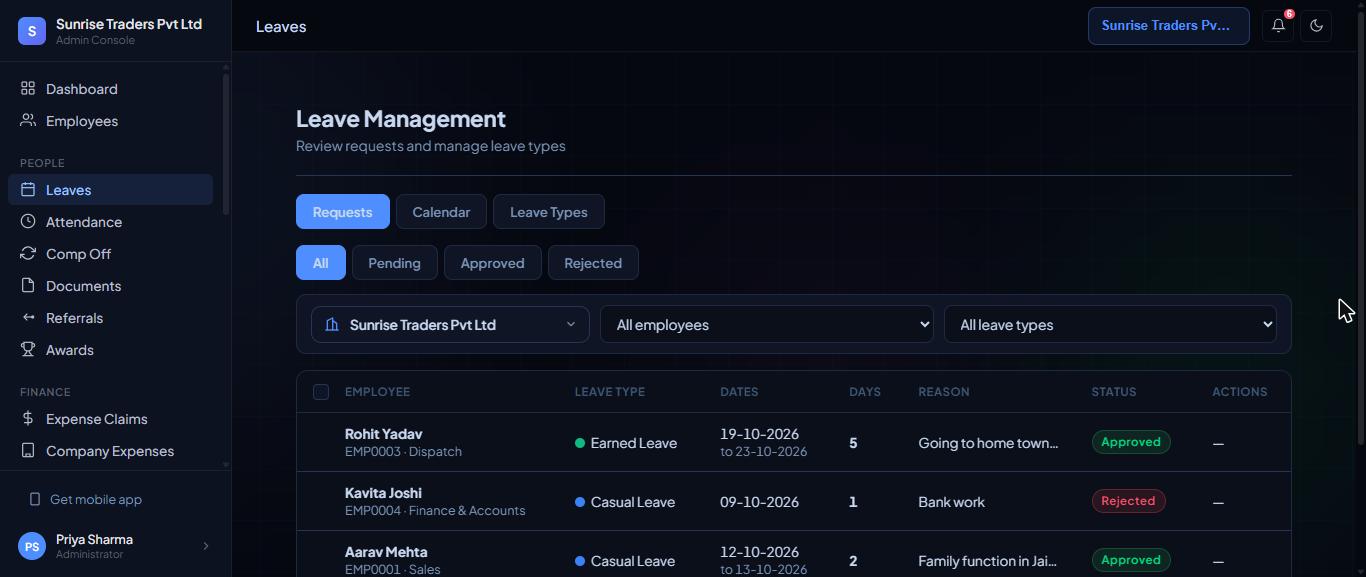
Task: Click the Attendance clock icon
Action: point(28,222)
